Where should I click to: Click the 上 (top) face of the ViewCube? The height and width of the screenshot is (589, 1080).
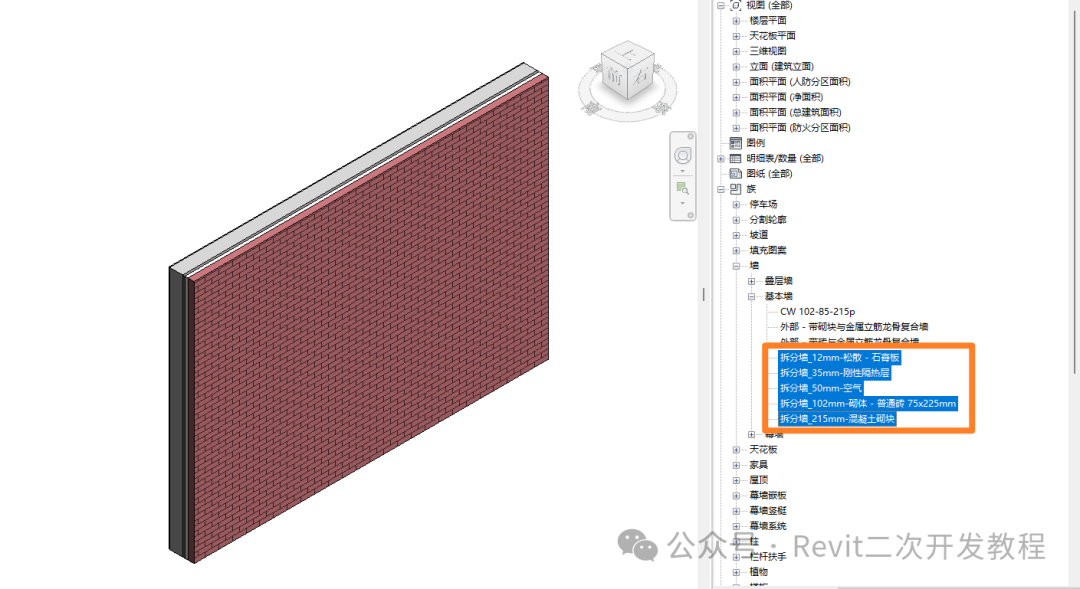pyautogui.click(x=627, y=52)
